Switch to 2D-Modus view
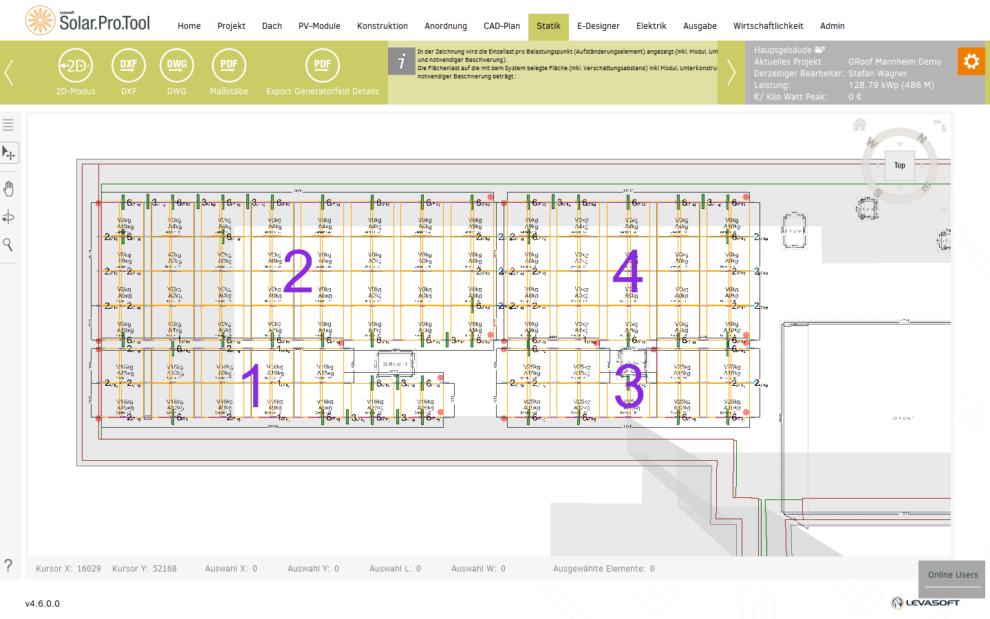Screen dimensions: 990x619 pyautogui.click(x=76, y=67)
